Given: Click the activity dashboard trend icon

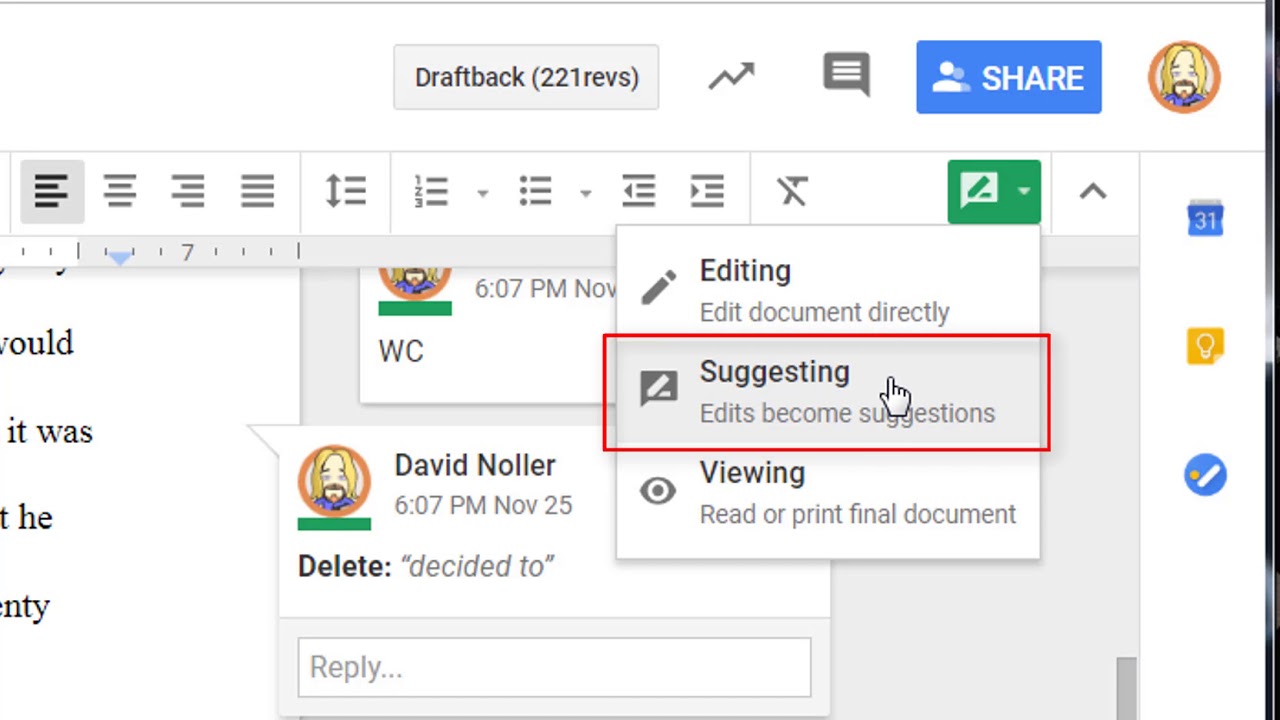Looking at the screenshot, I should click(732, 77).
